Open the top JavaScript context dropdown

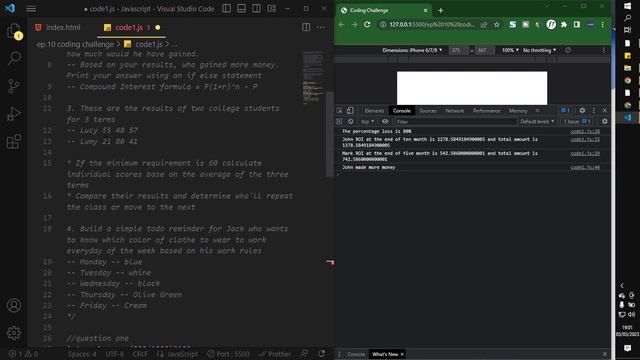click(x=367, y=122)
